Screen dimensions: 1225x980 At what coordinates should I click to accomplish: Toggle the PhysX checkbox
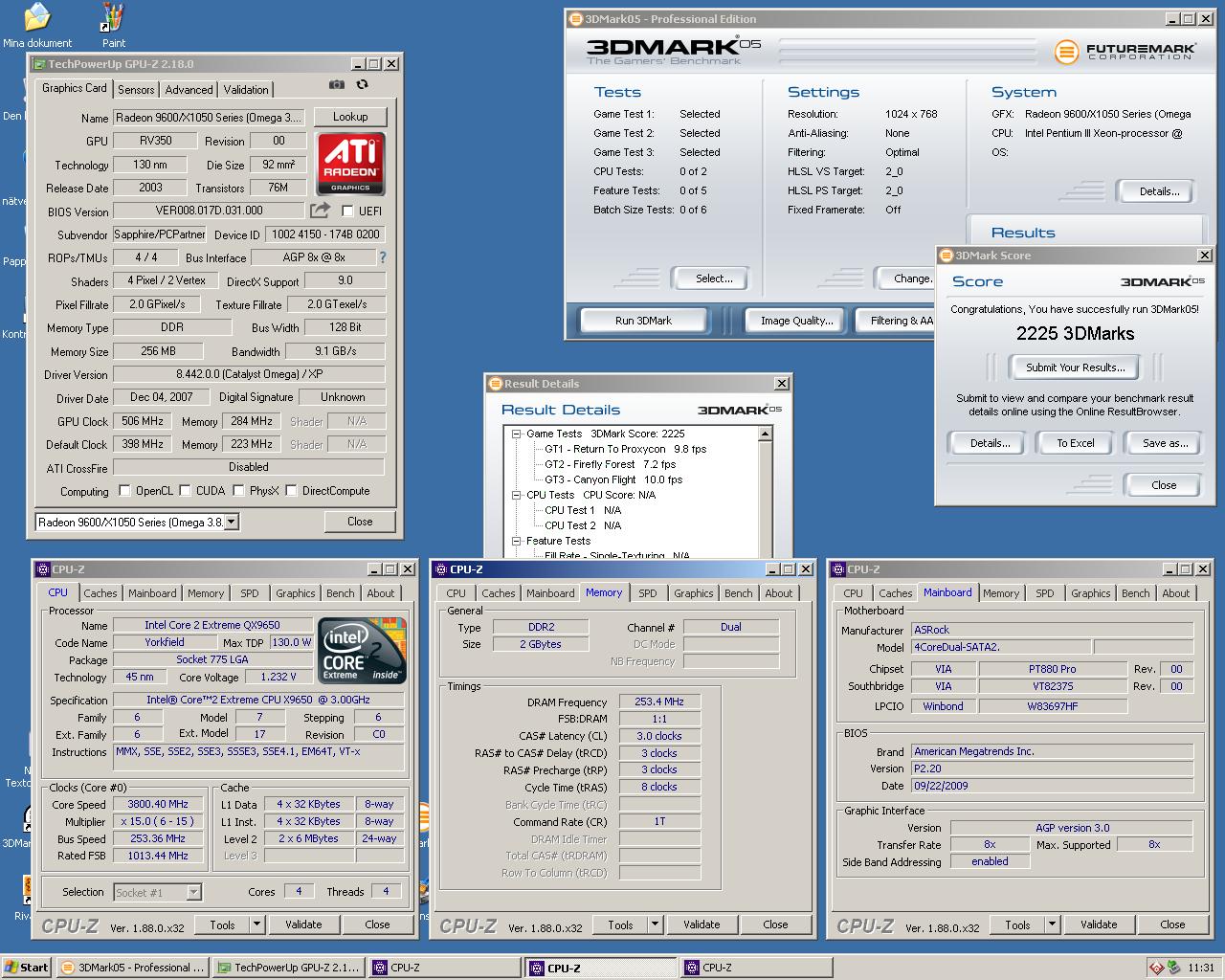click(x=238, y=491)
